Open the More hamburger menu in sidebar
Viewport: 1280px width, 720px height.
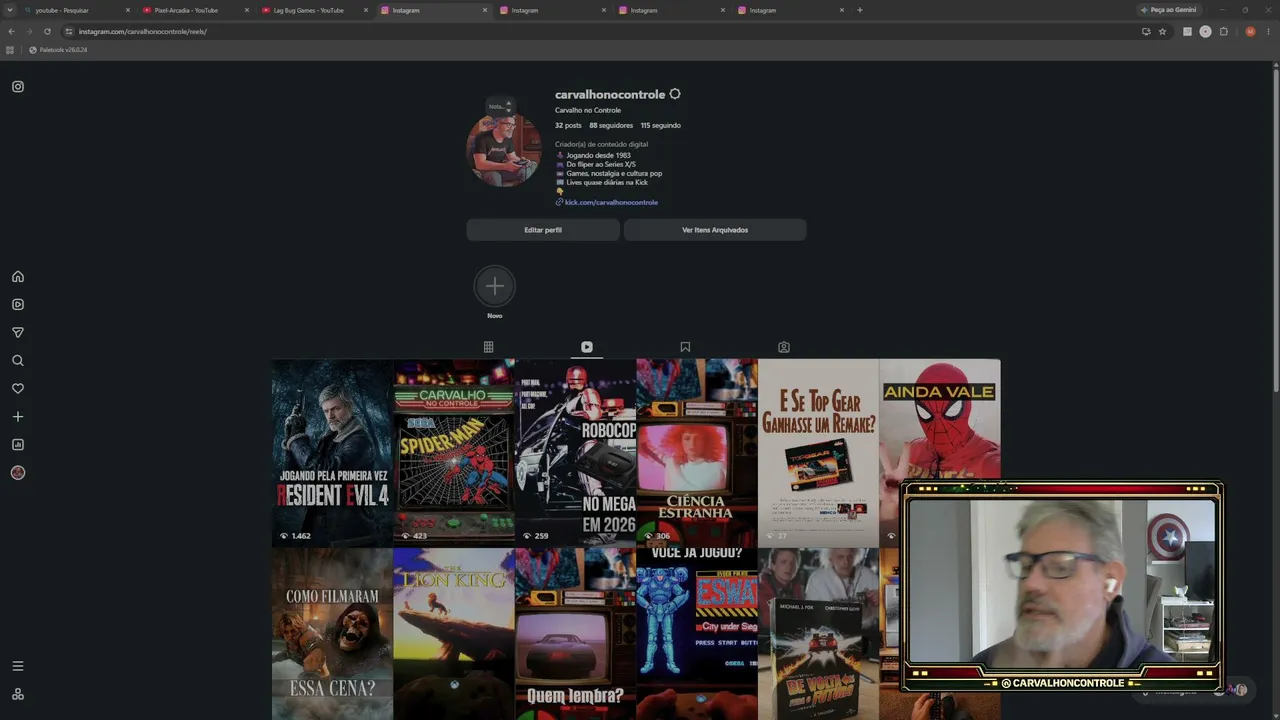click(18, 666)
